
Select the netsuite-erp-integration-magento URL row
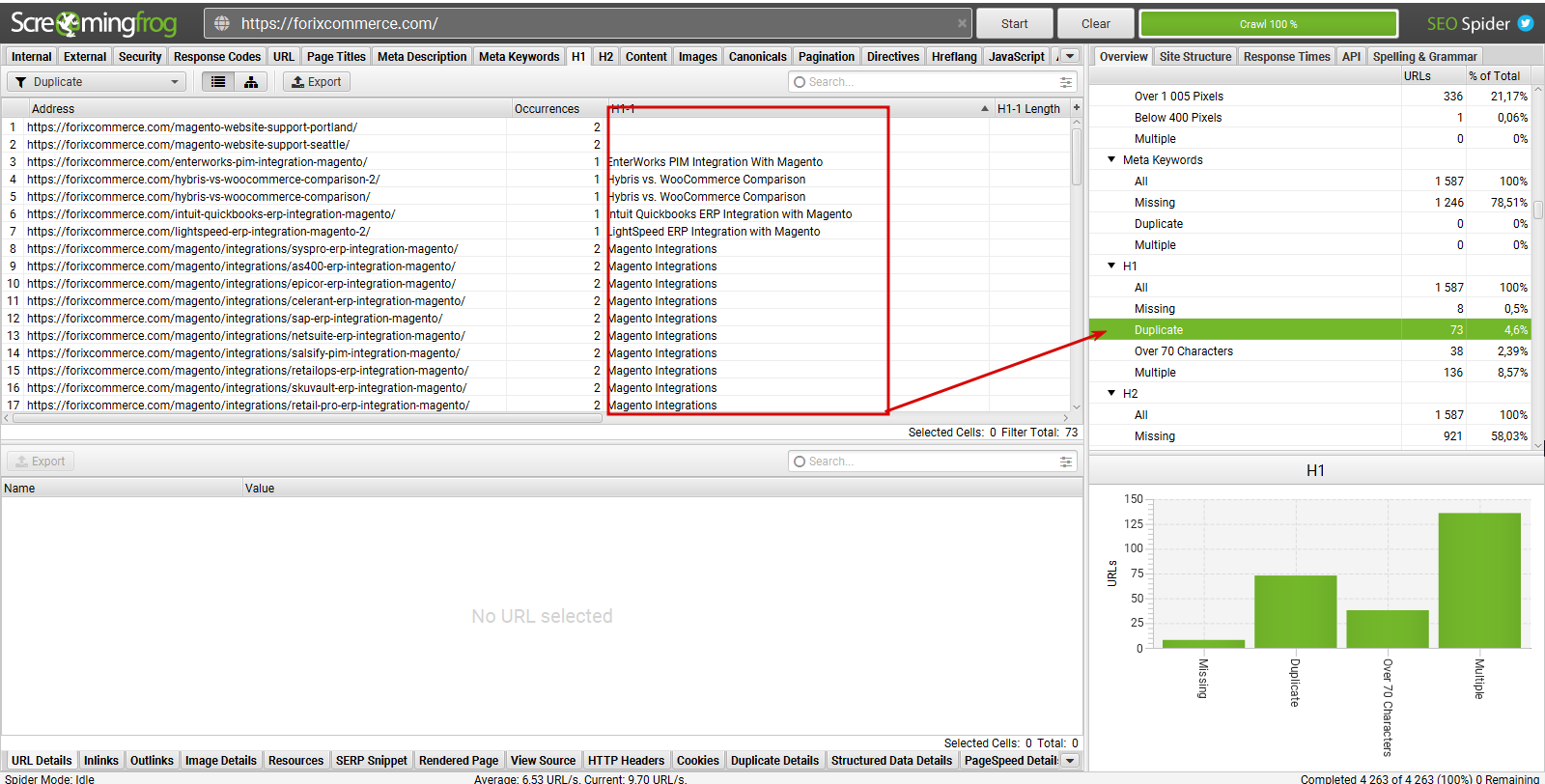pos(536,335)
